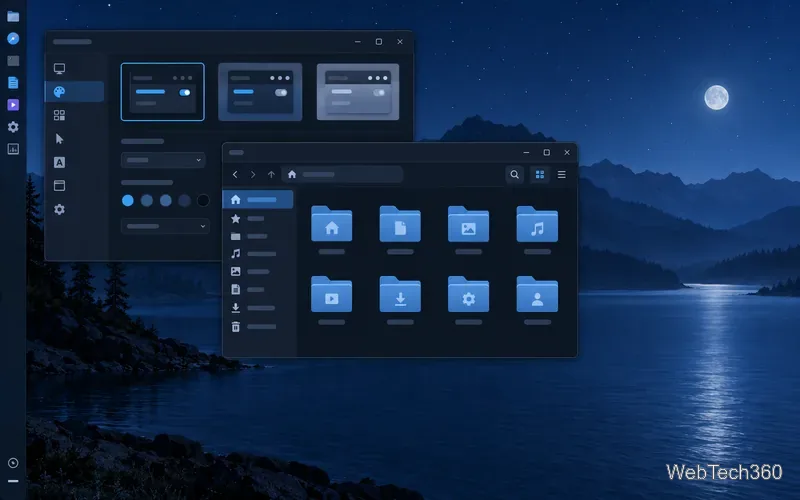Open the font 'A' category in settings
800x500 pixels.
[59, 162]
